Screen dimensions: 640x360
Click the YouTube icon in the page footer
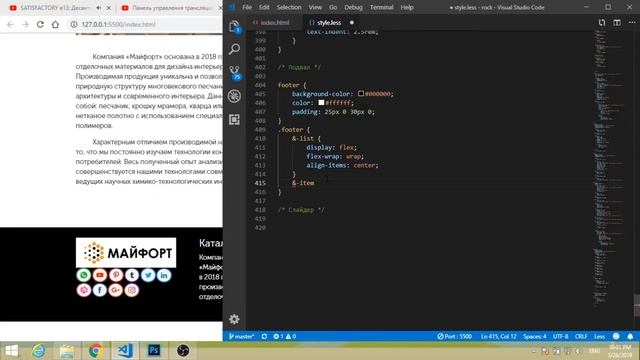pos(100,275)
